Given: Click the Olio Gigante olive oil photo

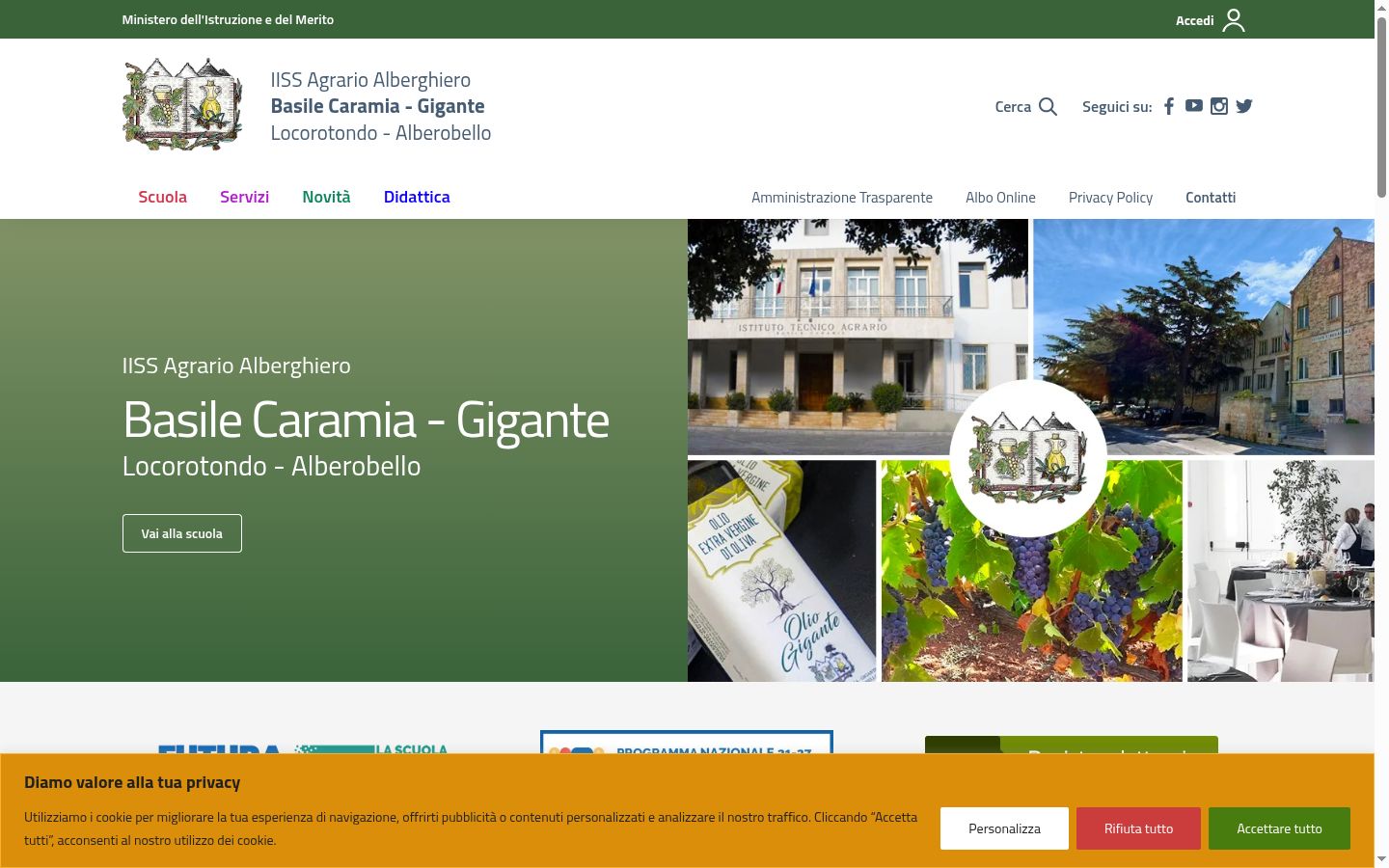Looking at the screenshot, I should pos(782,571).
